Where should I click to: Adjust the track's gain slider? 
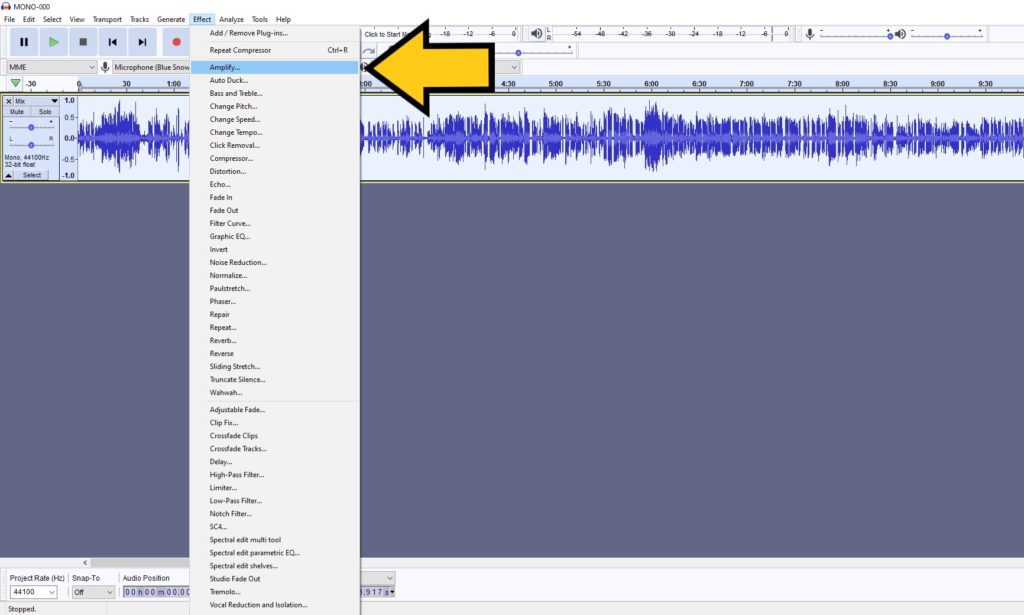click(x=31, y=126)
